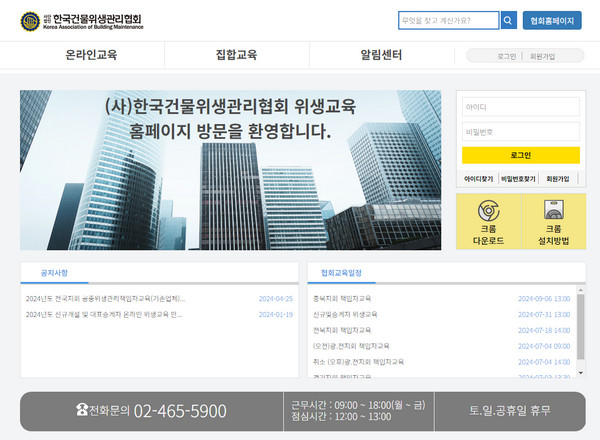Click the phone number 02-465-5900
Viewport: 600px width, 440px height.
[180, 411]
